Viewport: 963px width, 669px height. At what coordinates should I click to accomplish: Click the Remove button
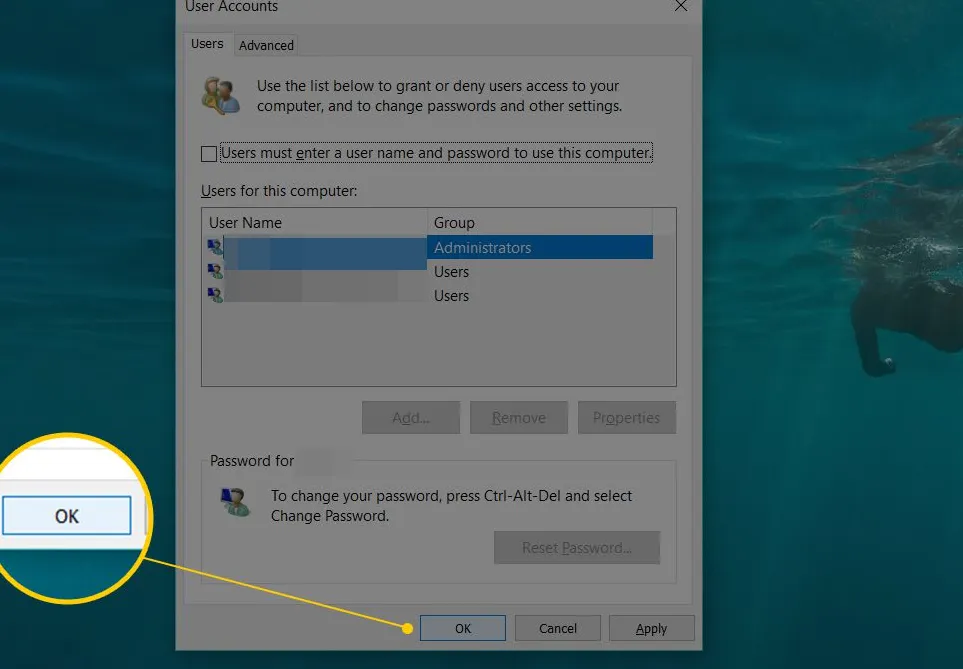coord(518,417)
